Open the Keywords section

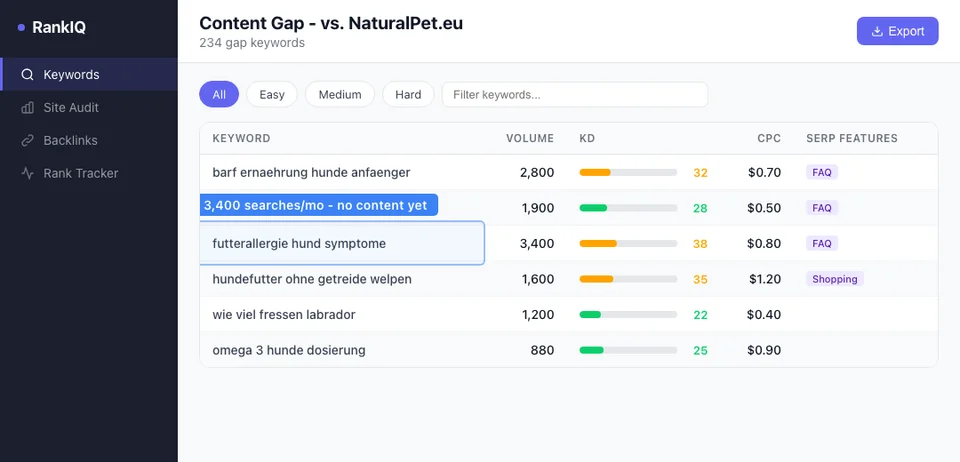click(89, 75)
